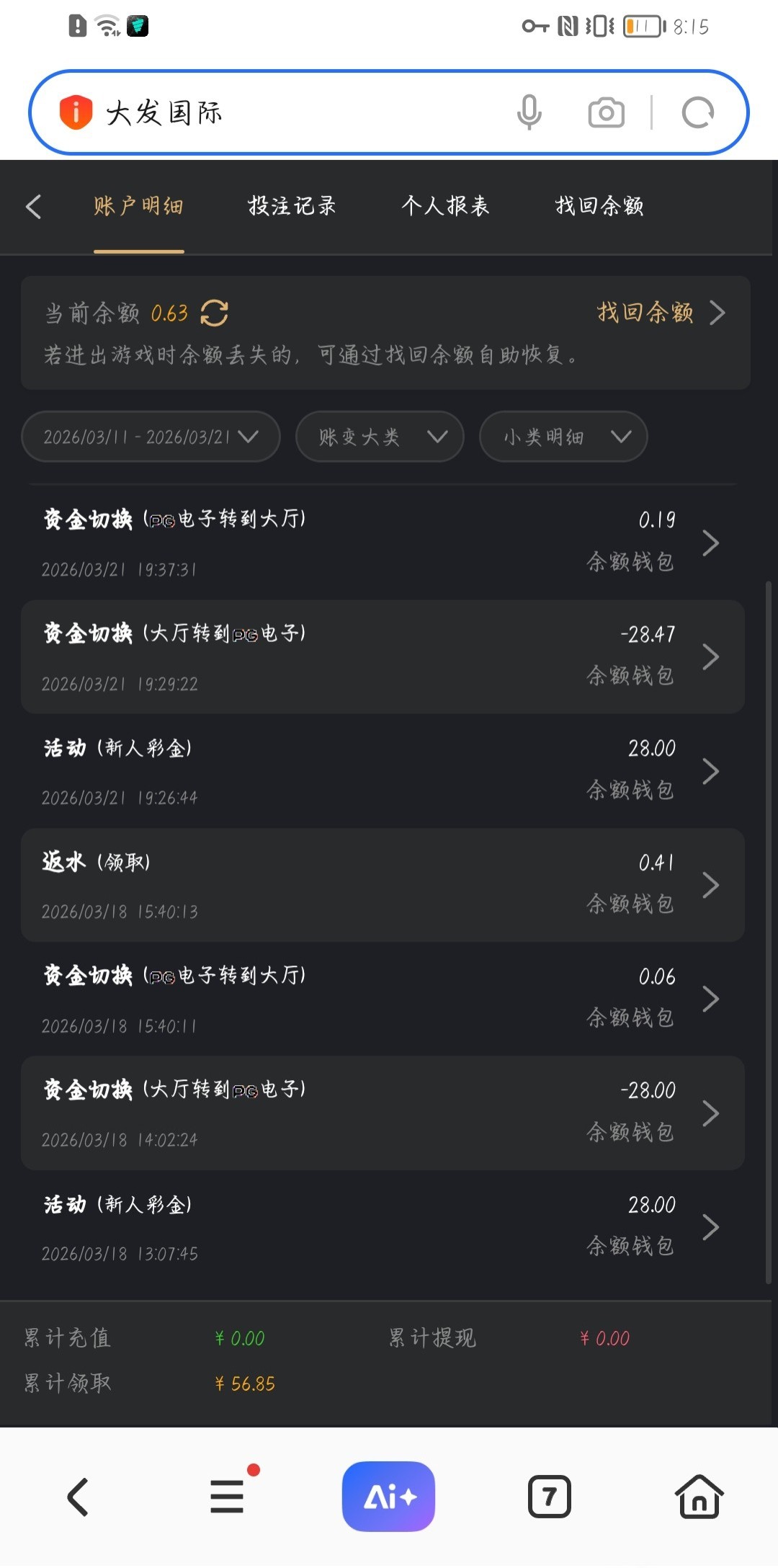Open the browser hamburger menu
778x1568 pixels.
tap(228, 1497)
